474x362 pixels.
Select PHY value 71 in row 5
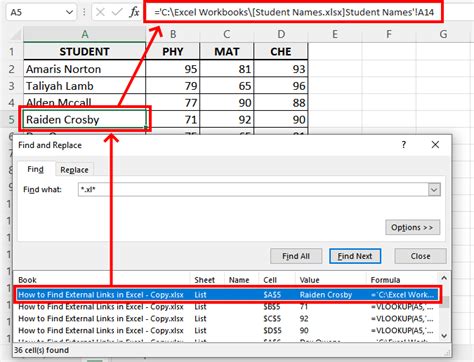pyautogui.click(x=173, y=119)
